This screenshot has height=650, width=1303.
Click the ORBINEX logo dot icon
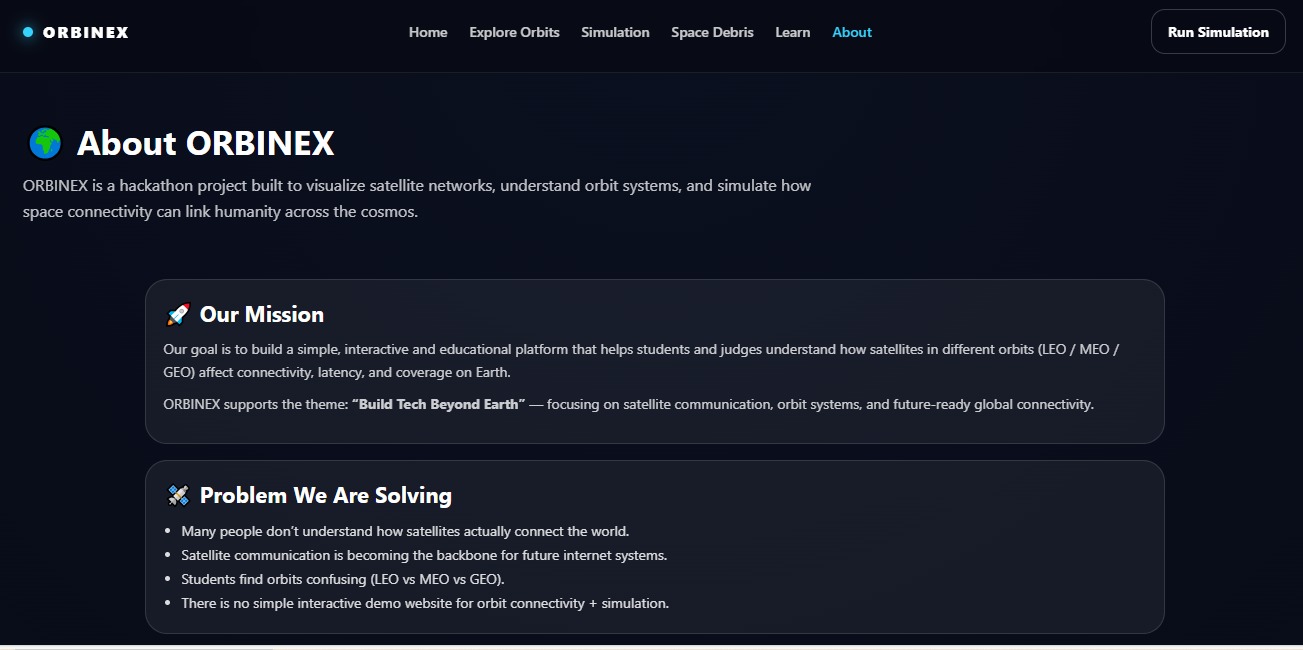click(28, 32)
